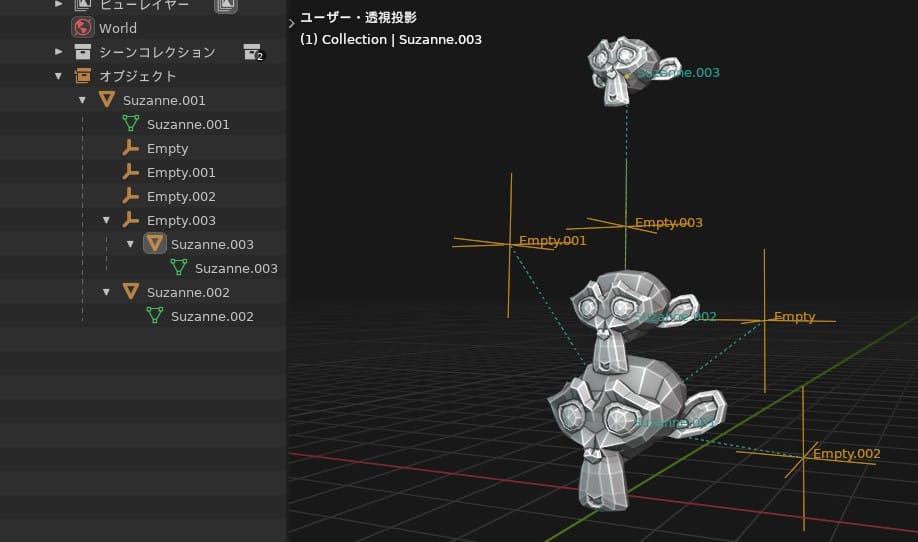Click the scene collection archive box icon
918x542 pixels.
[x=83, y=52]
